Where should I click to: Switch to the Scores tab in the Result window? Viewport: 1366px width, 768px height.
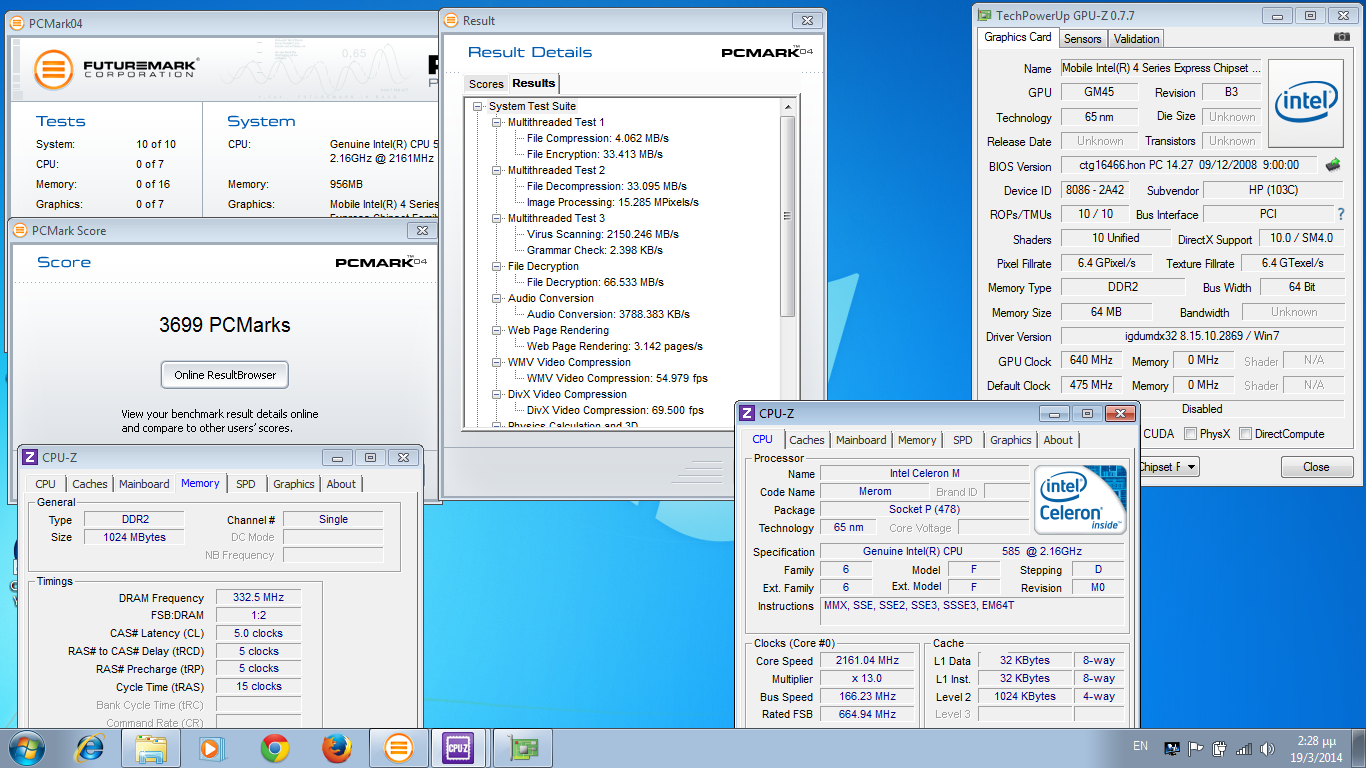[486, 84]
